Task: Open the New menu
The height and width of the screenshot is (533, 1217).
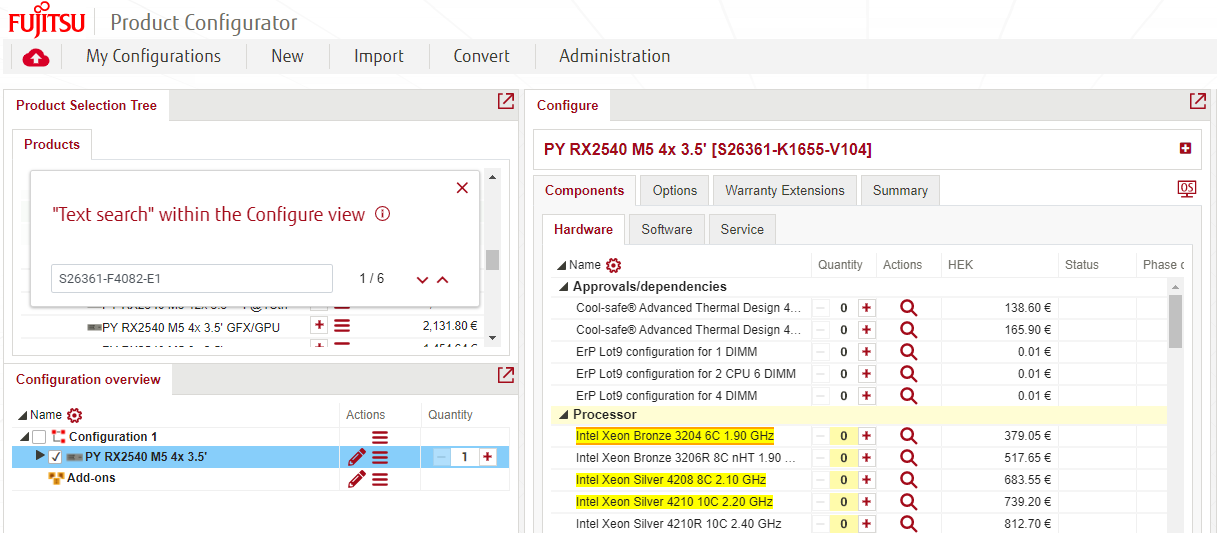Action: (287, 56)
